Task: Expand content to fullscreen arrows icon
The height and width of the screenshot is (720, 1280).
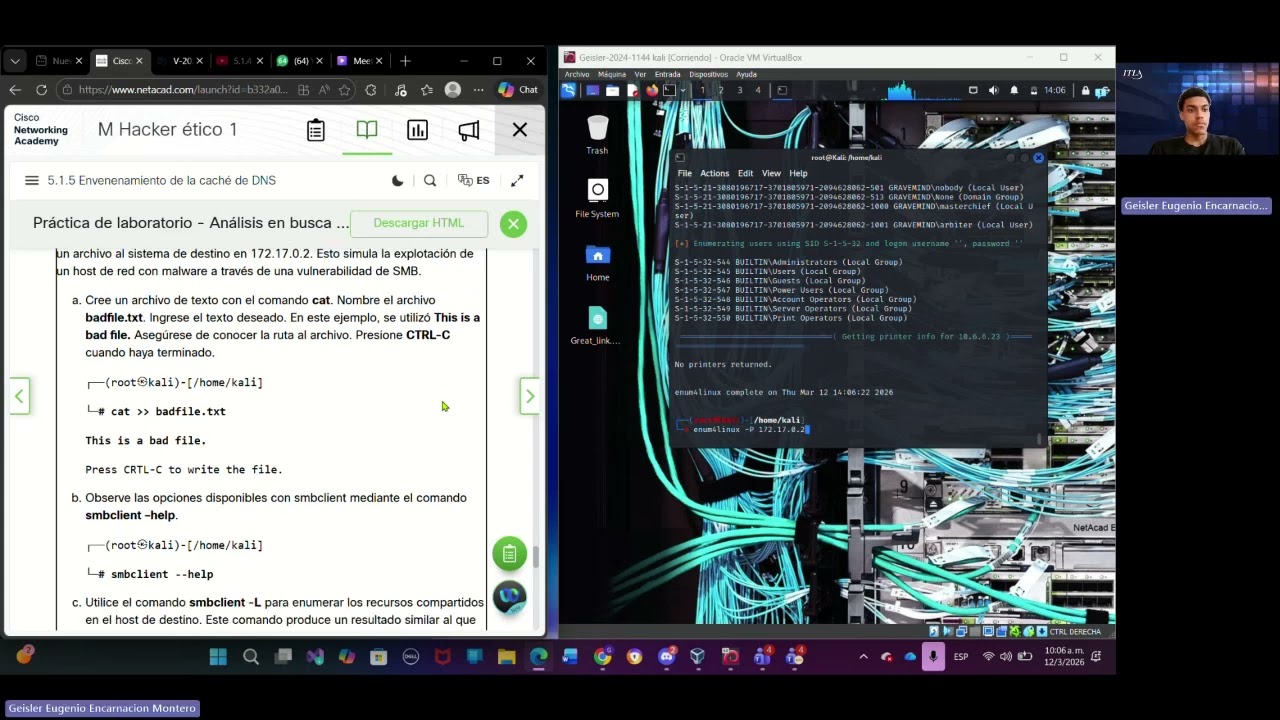Action: coord(517,181)
